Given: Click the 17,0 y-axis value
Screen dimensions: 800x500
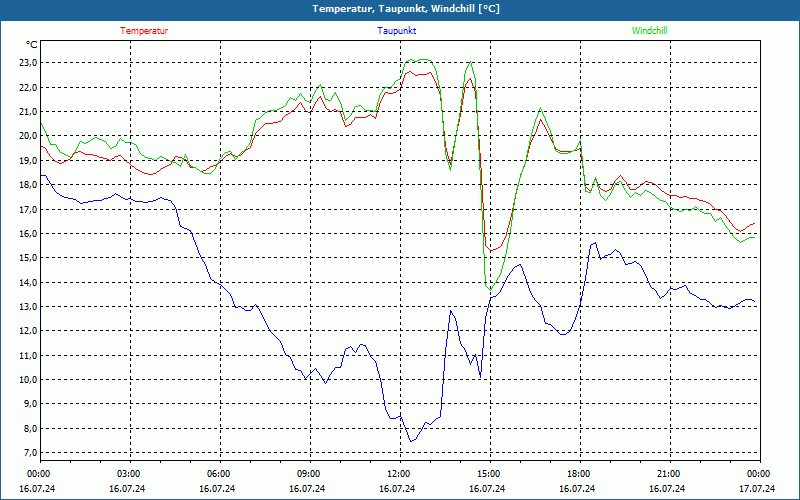Looking at the screenshot, I should point(28,209).
